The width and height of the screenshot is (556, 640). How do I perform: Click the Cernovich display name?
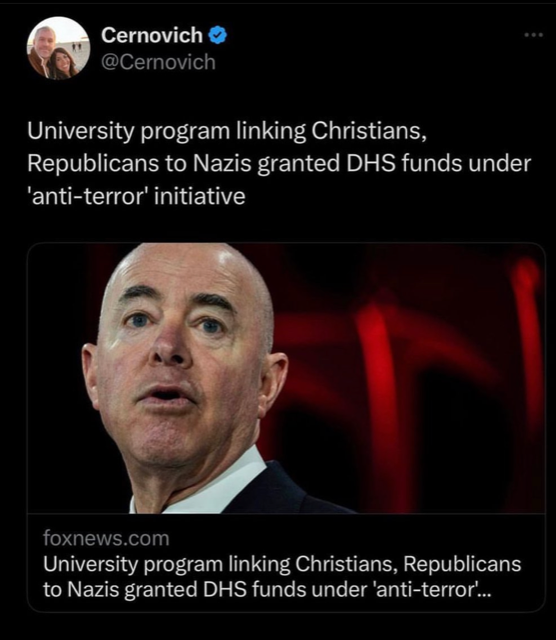coord(152,35)
